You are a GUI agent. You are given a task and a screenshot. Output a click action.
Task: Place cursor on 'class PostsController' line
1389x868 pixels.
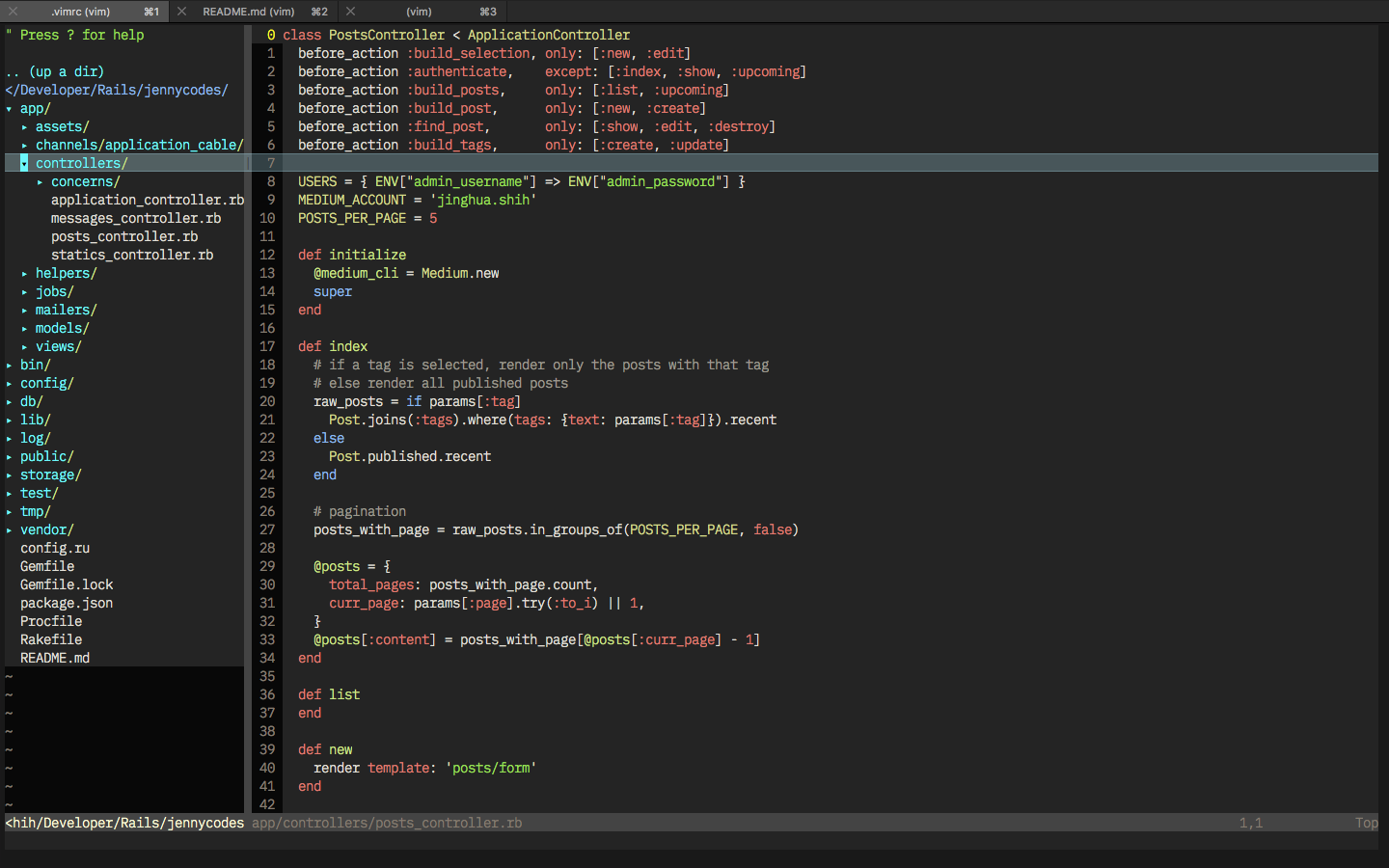[x=456, y=36]
